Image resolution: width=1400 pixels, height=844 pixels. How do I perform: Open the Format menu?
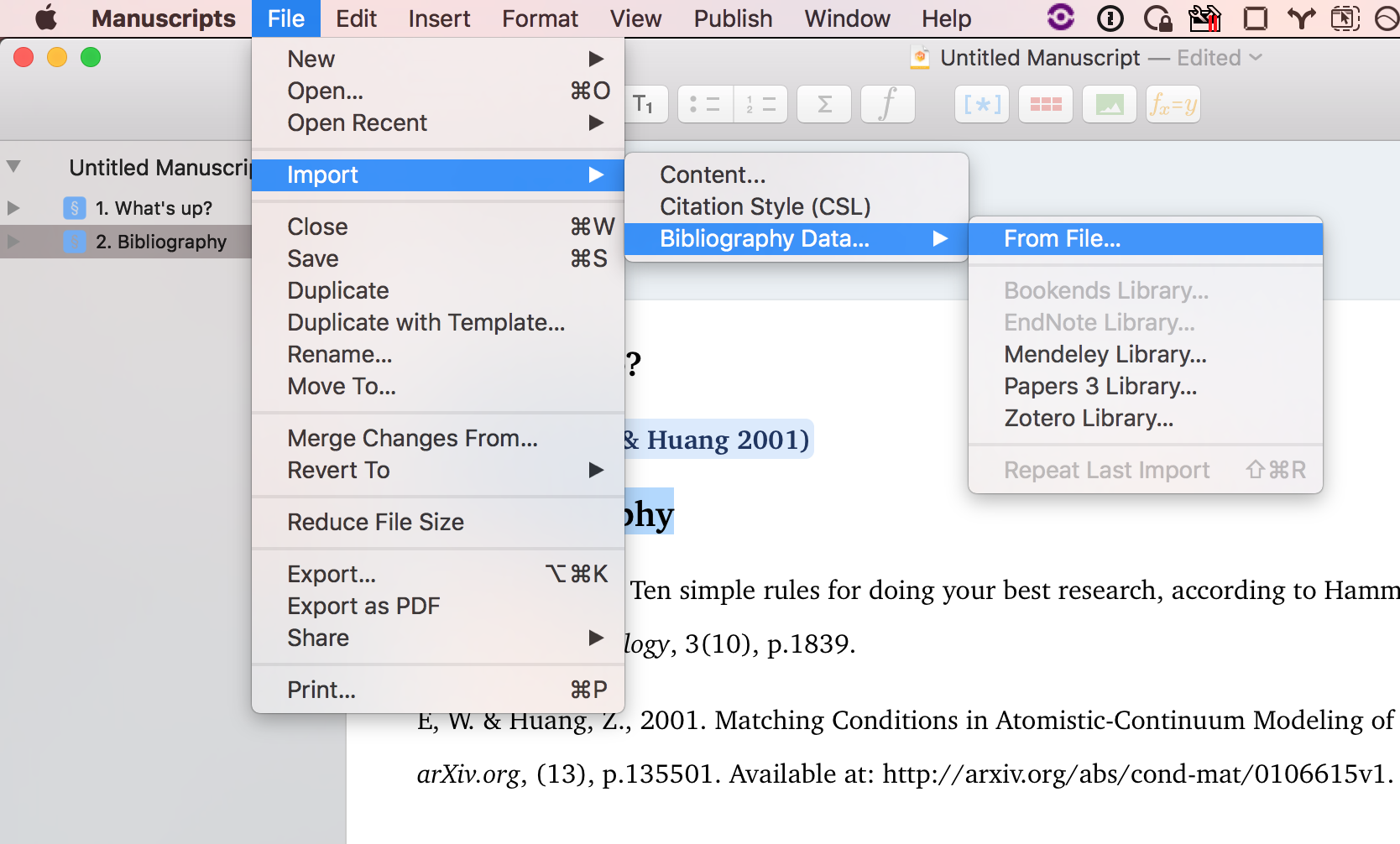[x=540, y=18]
